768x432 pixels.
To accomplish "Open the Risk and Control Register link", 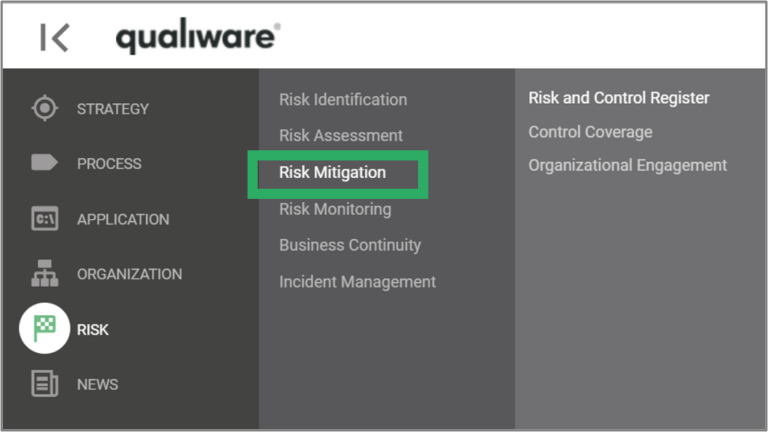I will pos(619,98).
